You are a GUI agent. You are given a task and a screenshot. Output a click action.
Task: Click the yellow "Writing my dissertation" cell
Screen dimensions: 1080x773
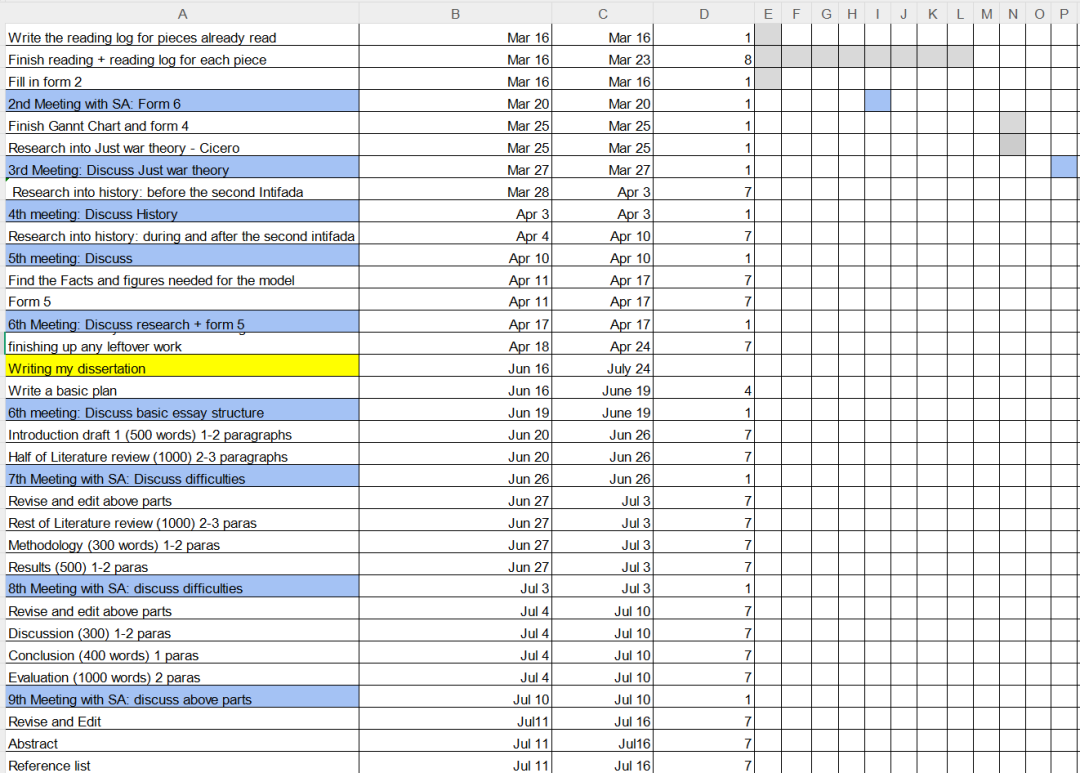click(x=181, y=369)
